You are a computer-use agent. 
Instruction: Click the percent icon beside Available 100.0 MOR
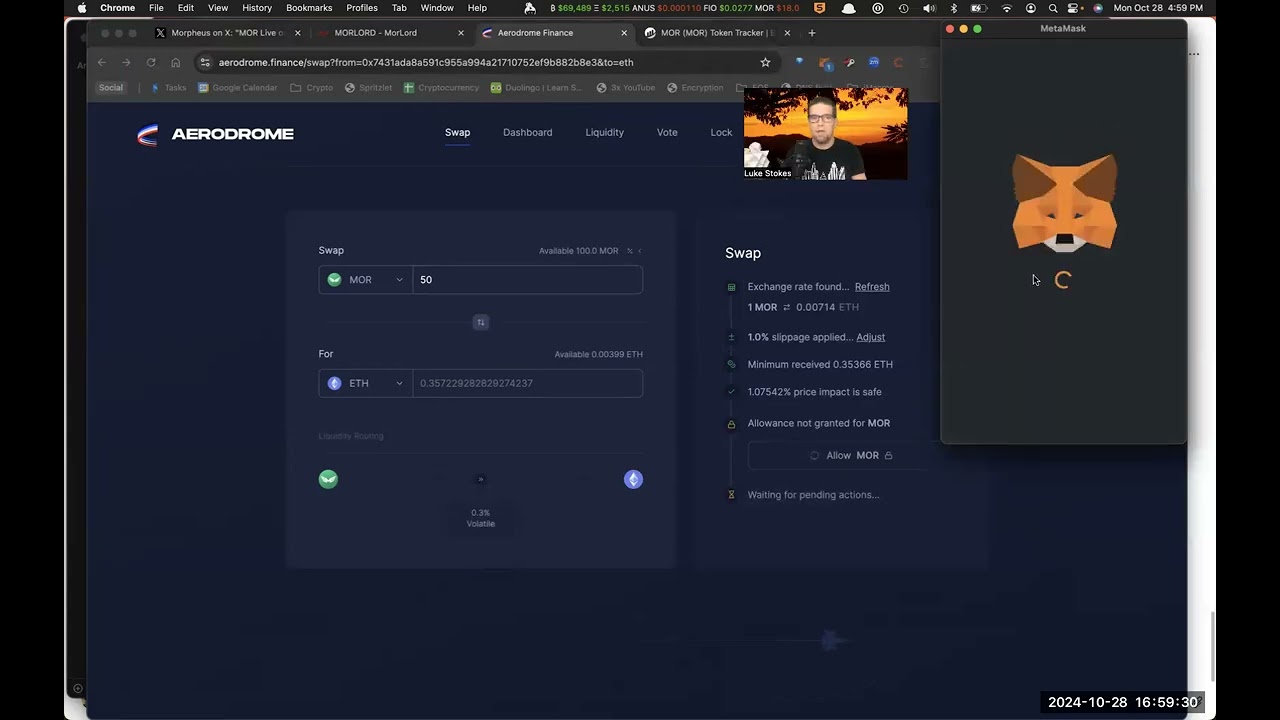click(630, 251)
